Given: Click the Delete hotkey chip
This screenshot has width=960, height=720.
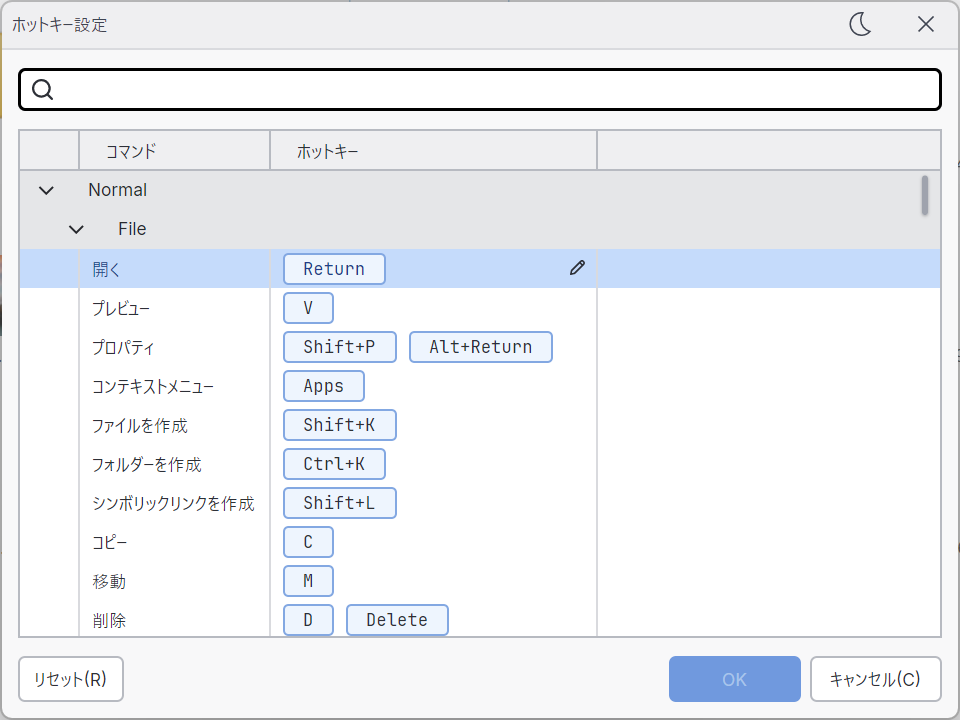Looking at the screenshot, I should tap(397, 620).
